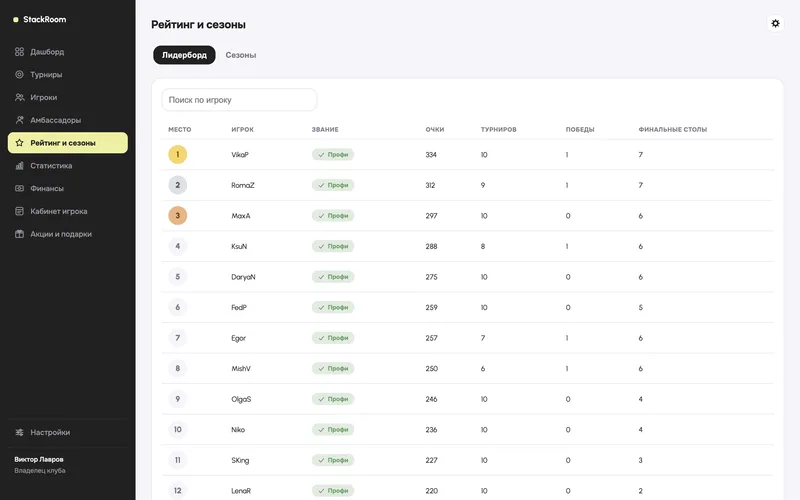
Task: Switch to the Сезоны tab
Action: coord(241,55)
